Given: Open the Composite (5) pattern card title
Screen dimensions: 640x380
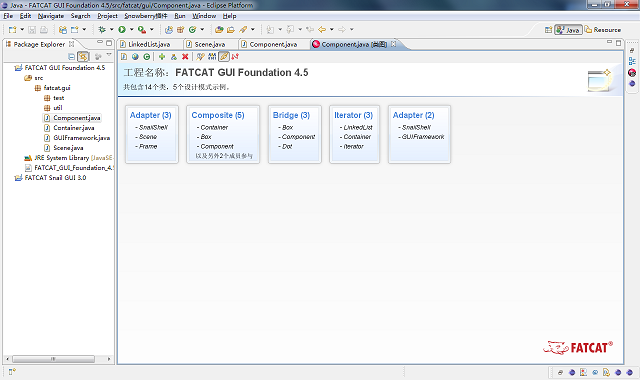Looking at the screenshot, I should pyautogui.click(x=218, y=115).
